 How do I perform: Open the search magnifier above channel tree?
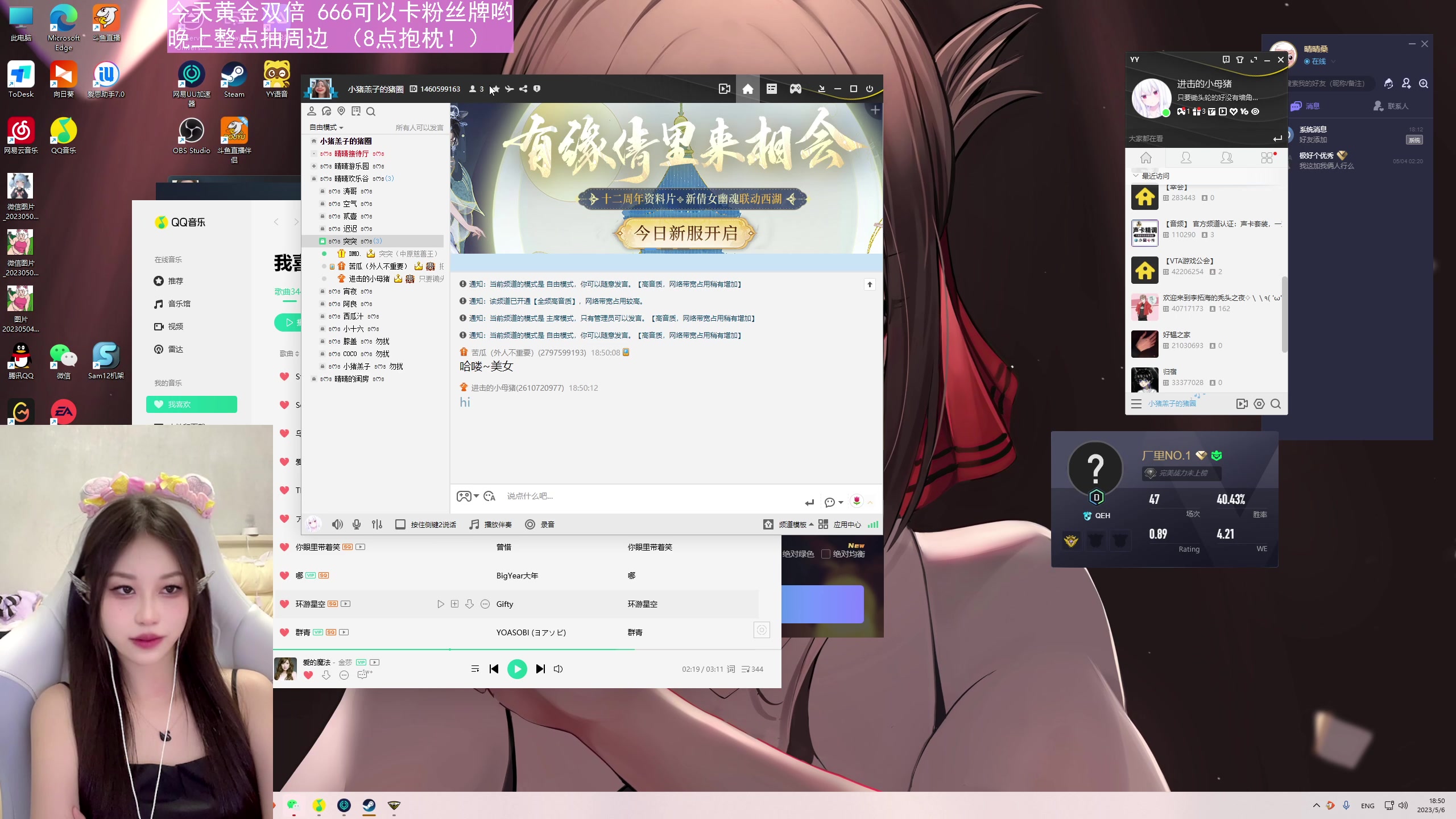click(x=370, y=111)
